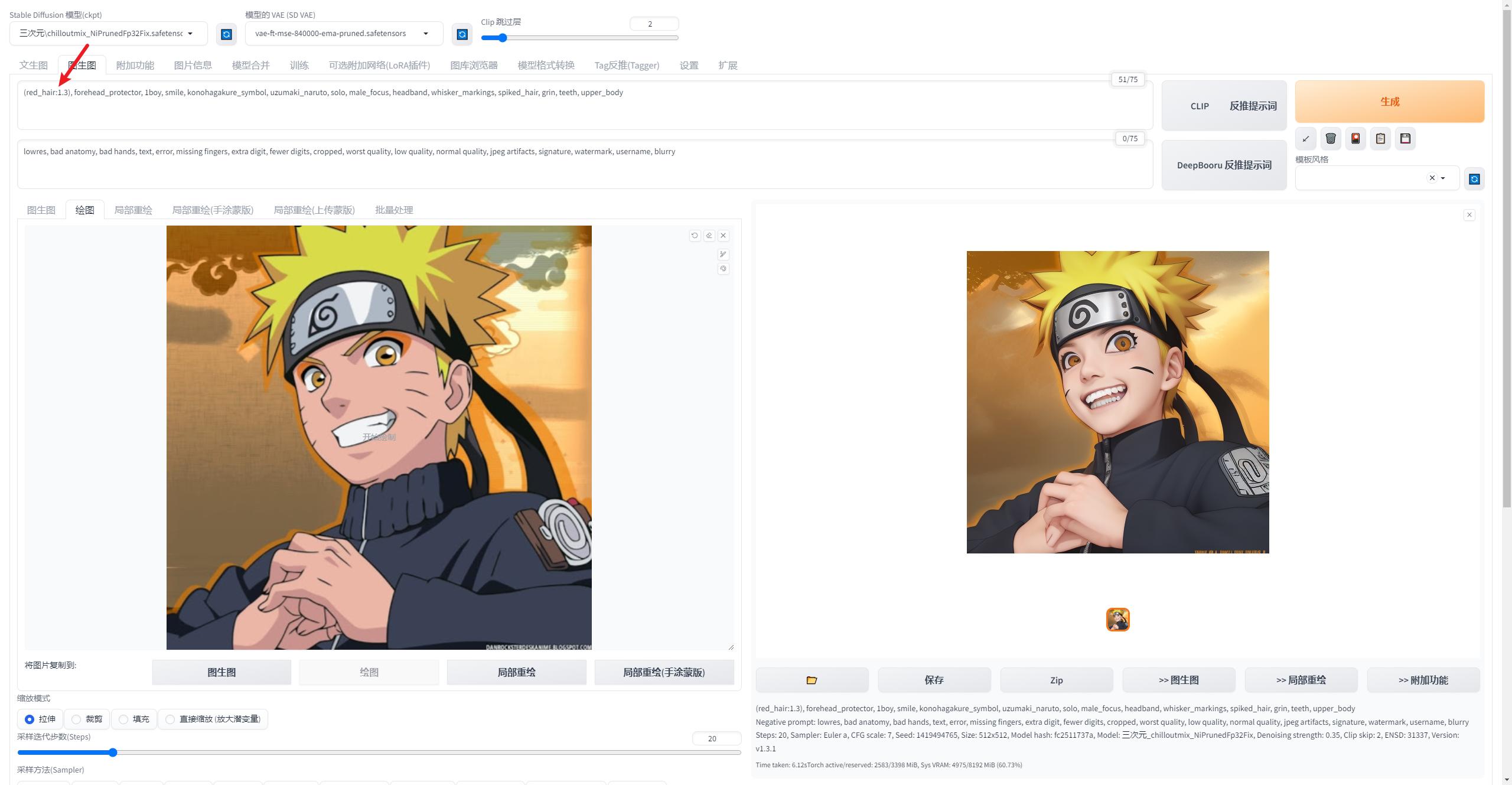The width and height of the screenshot is (1512, 785).
Task: Open output folder with folder icon
Action: point(812,680)
